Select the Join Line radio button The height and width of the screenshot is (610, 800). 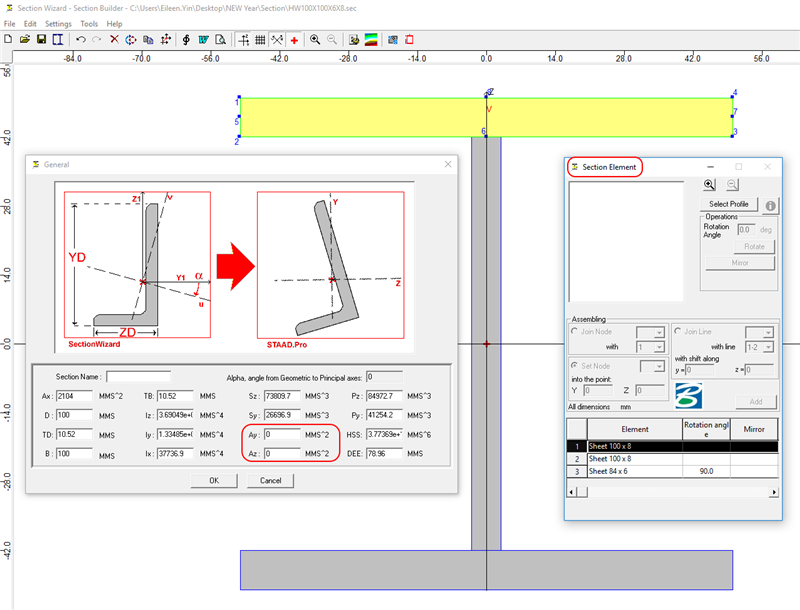click(679, 332)
